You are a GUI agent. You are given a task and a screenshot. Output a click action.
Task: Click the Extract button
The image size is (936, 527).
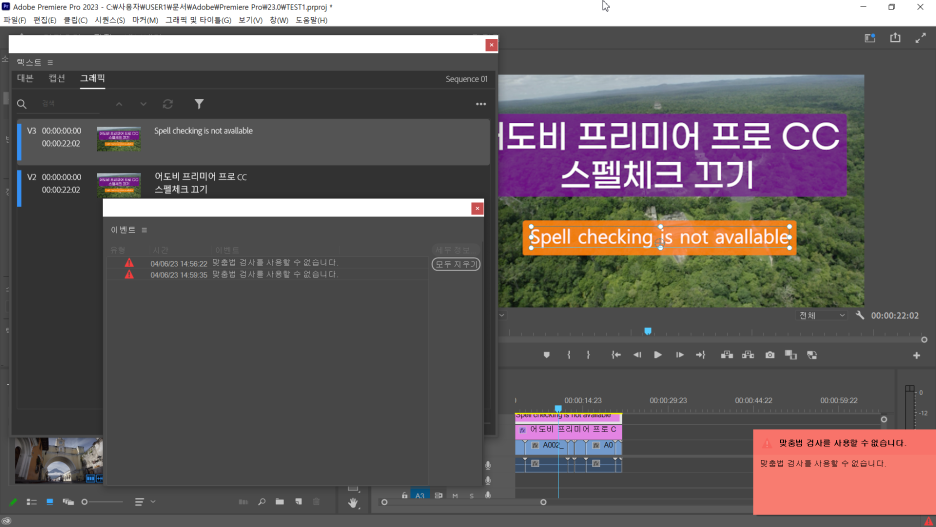tap(748, 355)
